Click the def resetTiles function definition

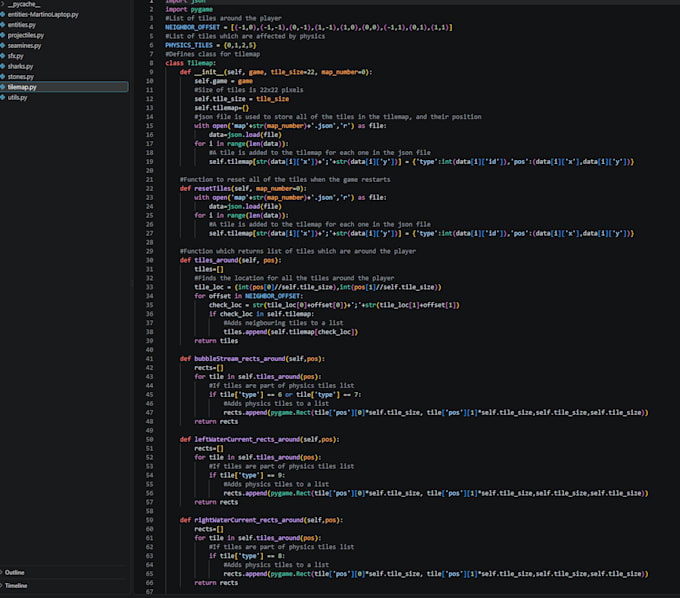pyautogui.click(x=243, y=189)
